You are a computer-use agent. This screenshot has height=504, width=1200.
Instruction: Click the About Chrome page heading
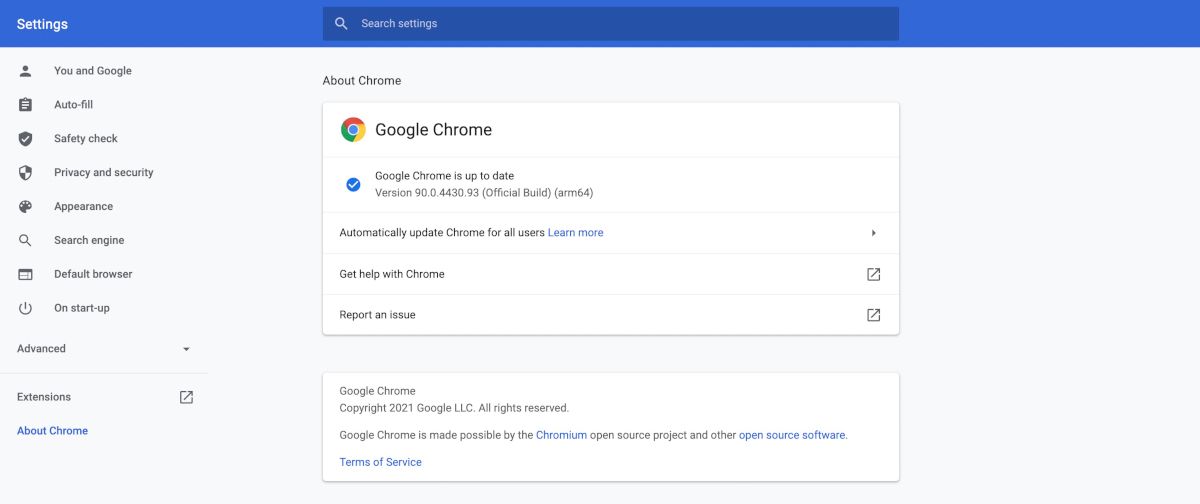362,81
